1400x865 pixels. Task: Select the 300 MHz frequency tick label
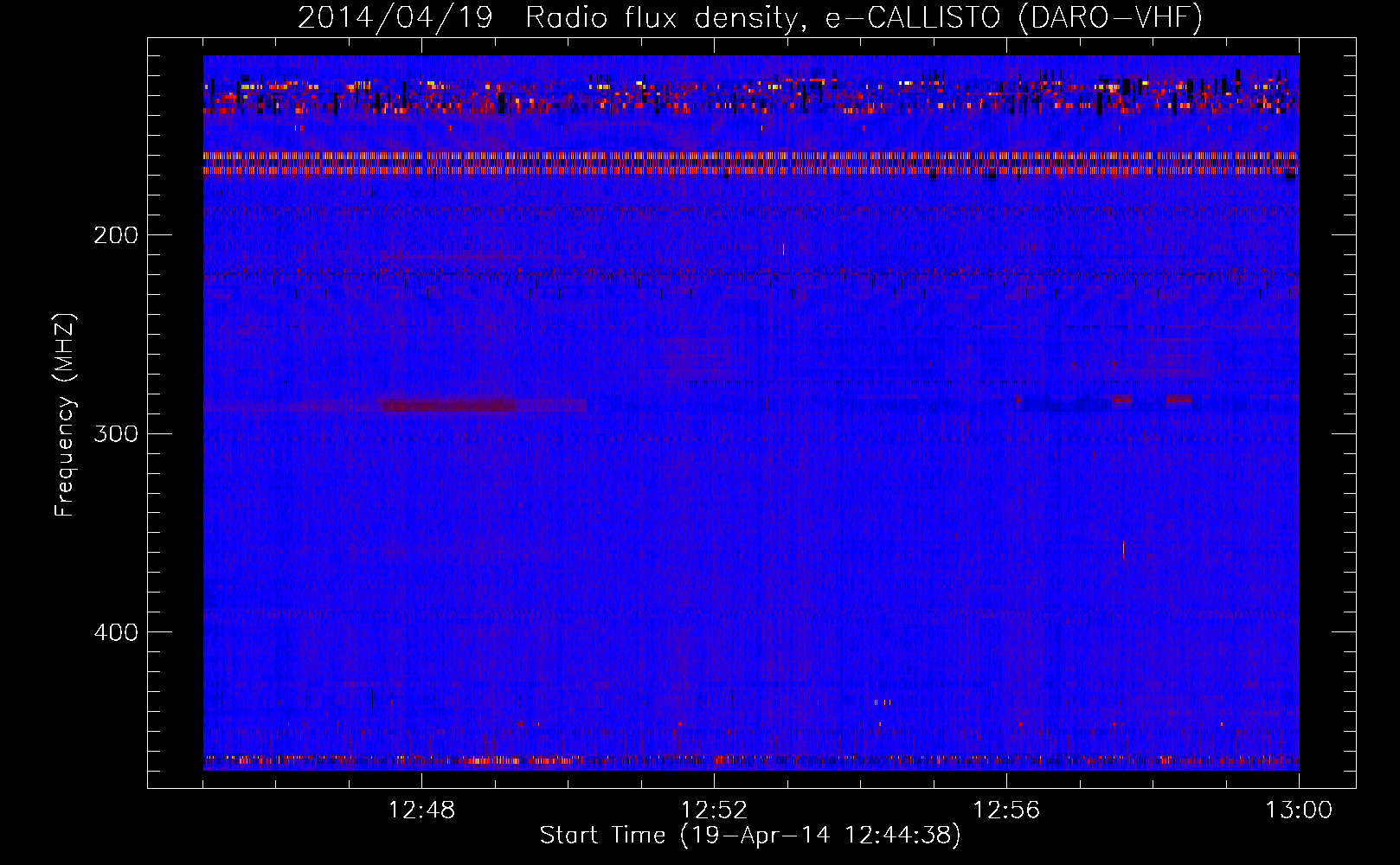pos(115,433)
